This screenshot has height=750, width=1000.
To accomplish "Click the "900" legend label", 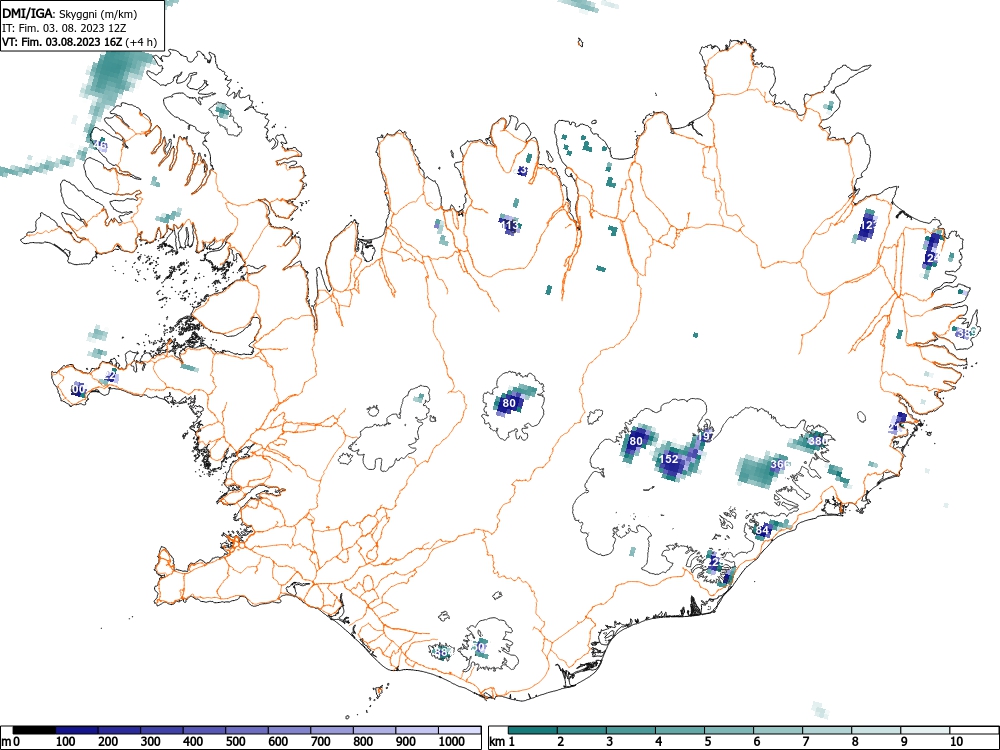I will (x=406, y=742).
